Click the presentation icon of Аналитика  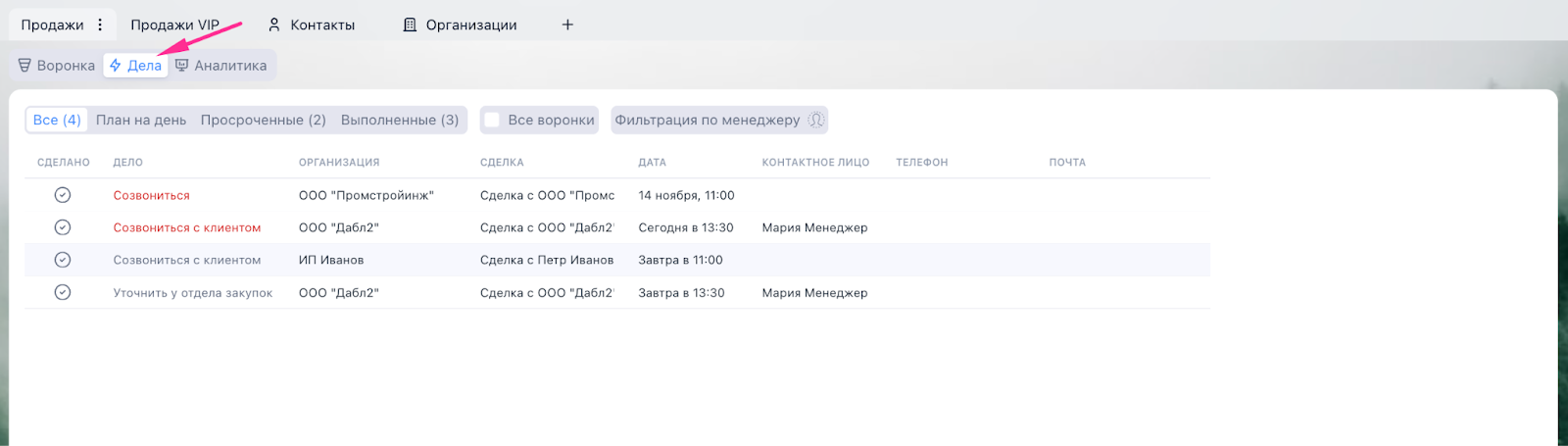[181, 66]
